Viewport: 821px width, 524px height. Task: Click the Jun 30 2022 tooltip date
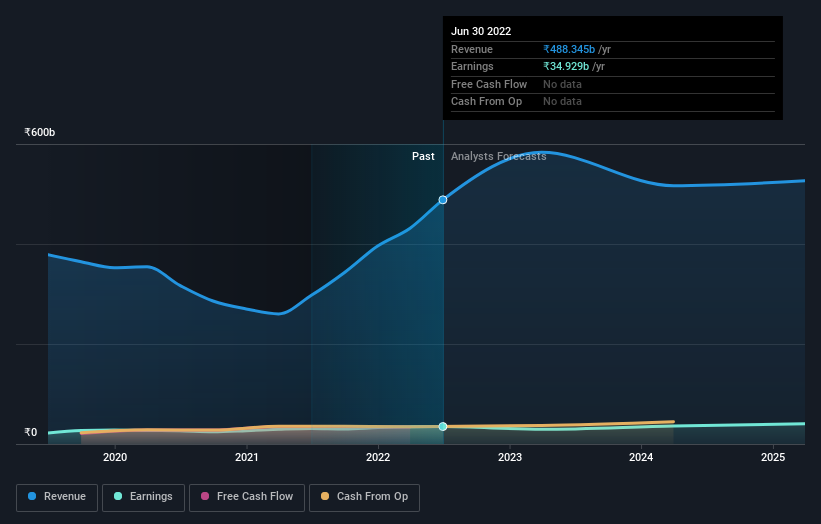pyautogui.click(x=481, y=31)
